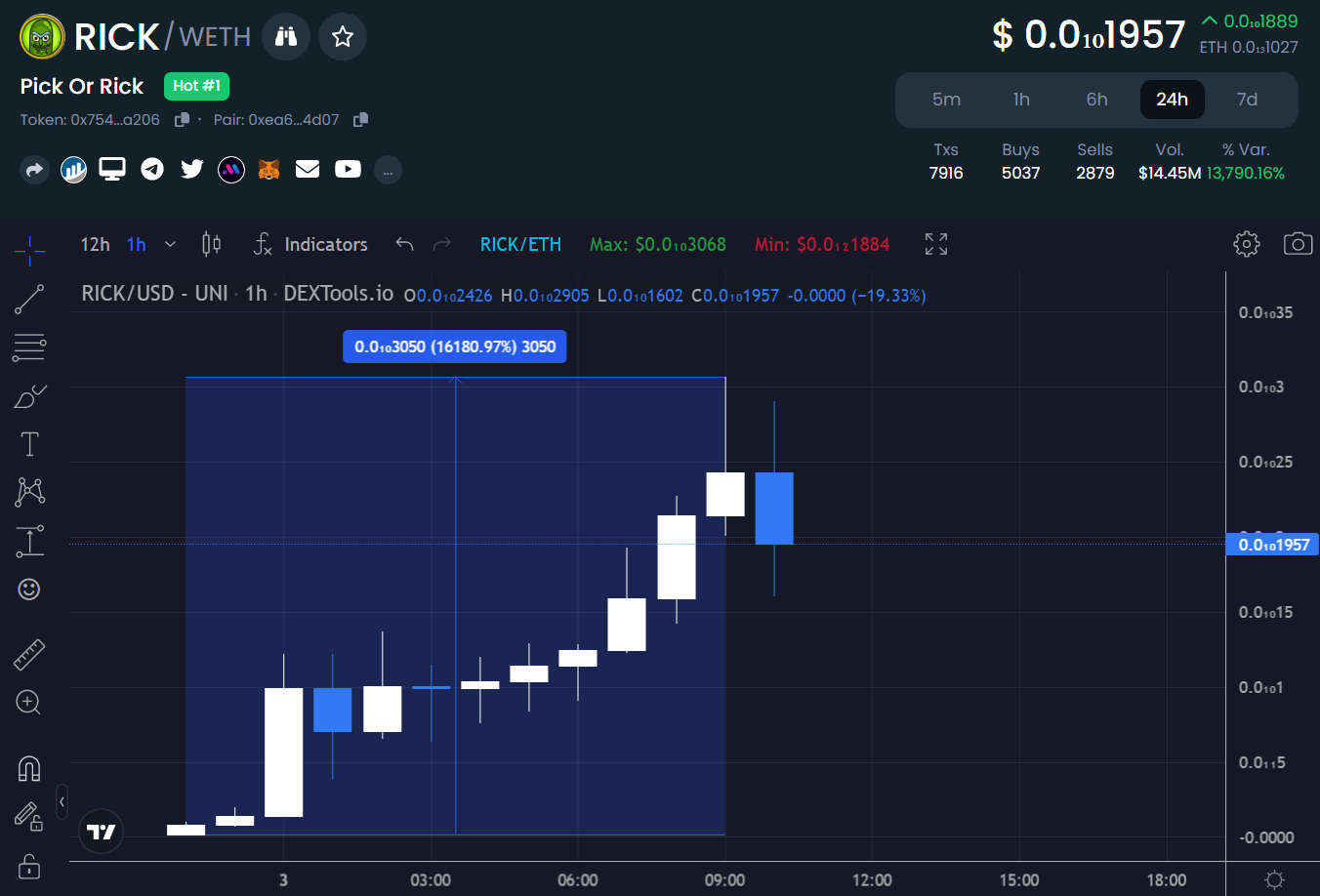Image resolution: width=1320 pixels, height=896 pixels.
Task: Open the Indicators dialog
Action: (x=325, y=244)
